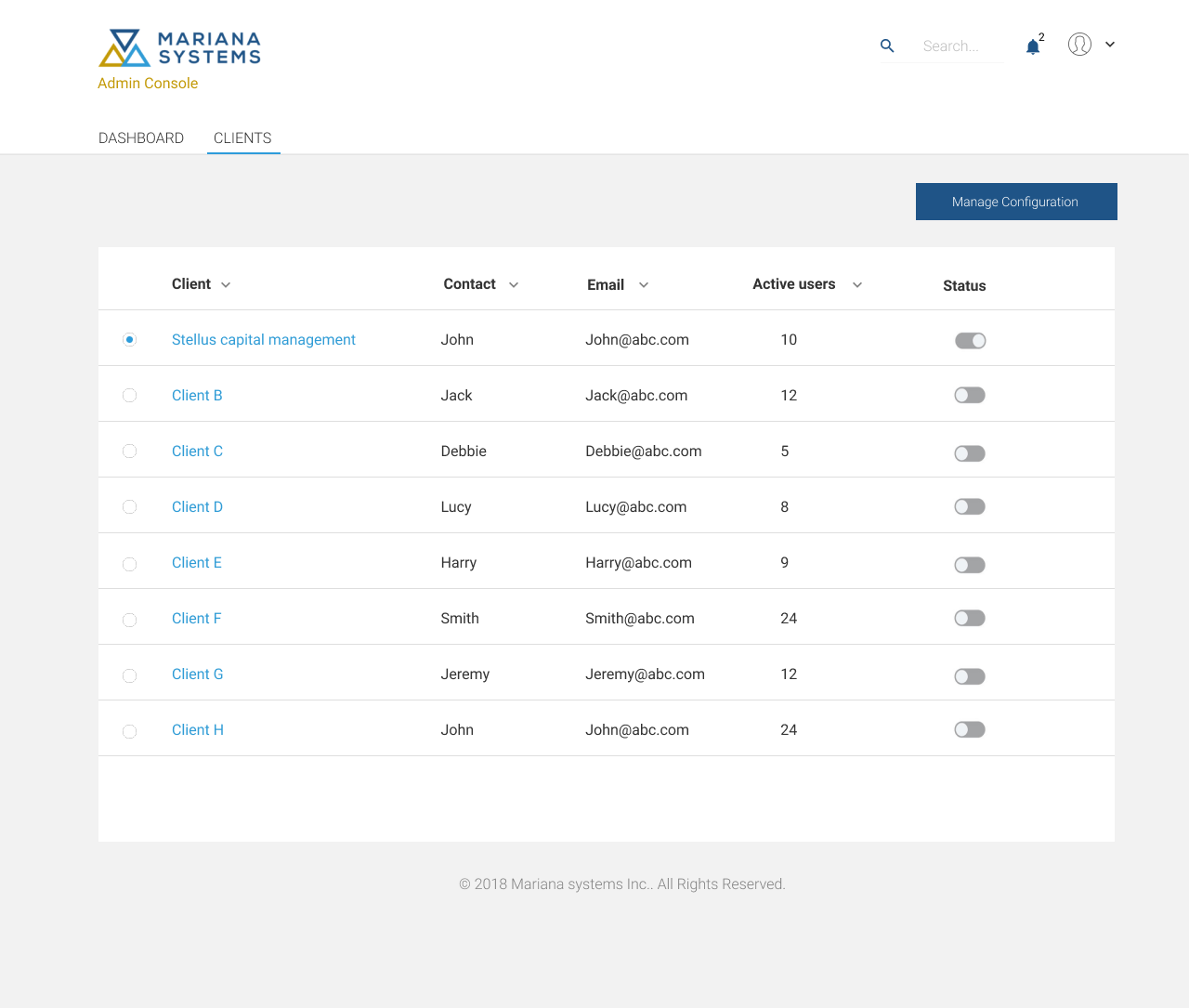The height and width of the screenshot is (1008, 1189).
Task: Sort by Contact column chevron
Action: tap(514, 285)
